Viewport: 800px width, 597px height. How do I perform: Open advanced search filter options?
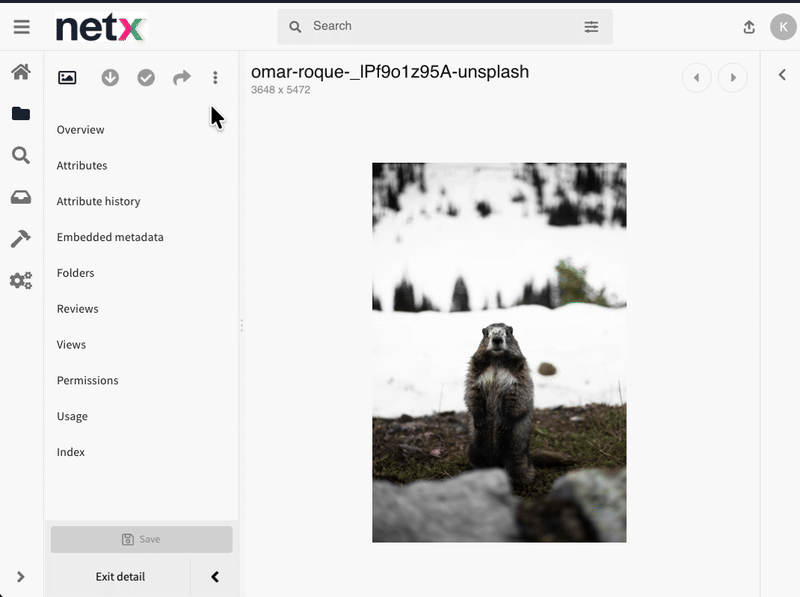591,27
